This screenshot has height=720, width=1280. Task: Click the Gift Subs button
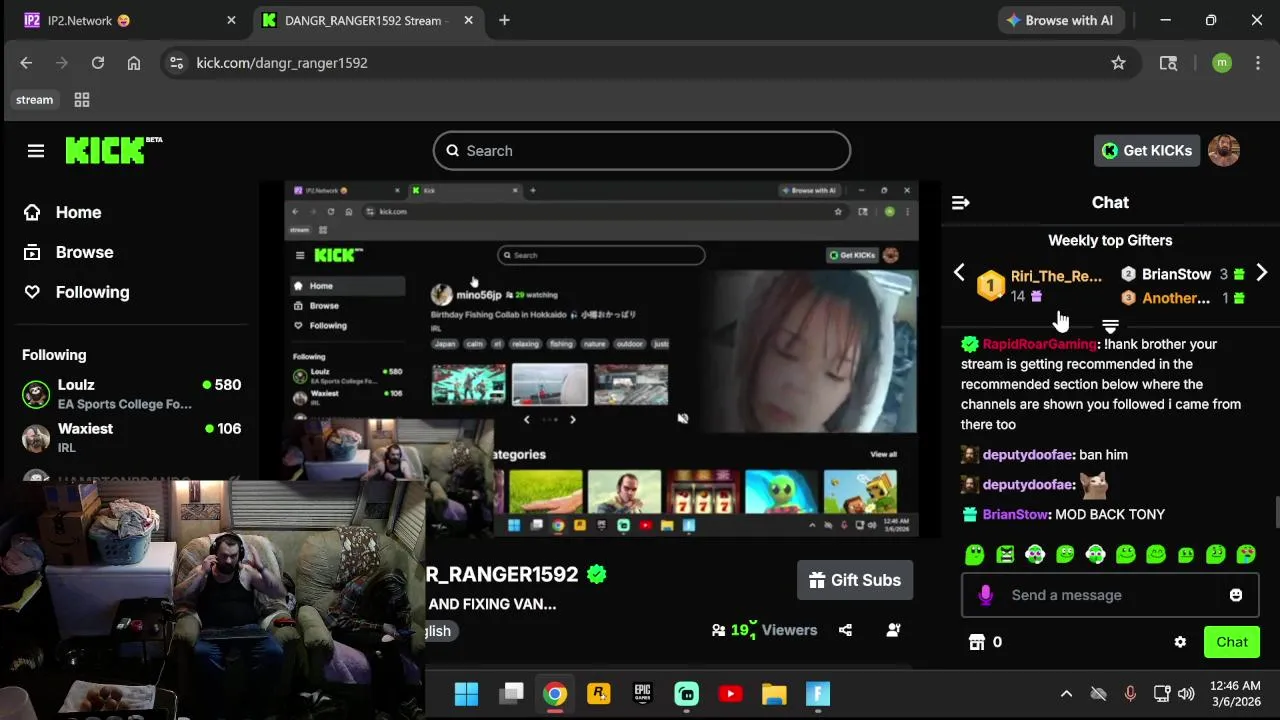pyautogui.click(x=855, y=580)
